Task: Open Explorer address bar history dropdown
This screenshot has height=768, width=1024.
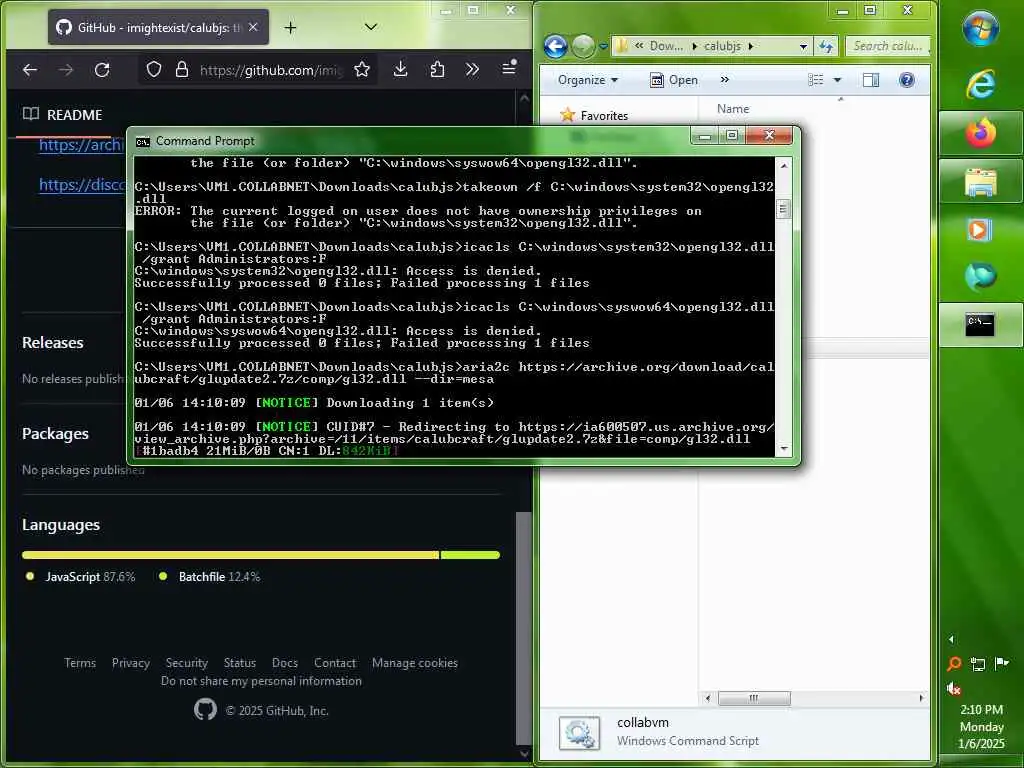Action: point(803,46)
